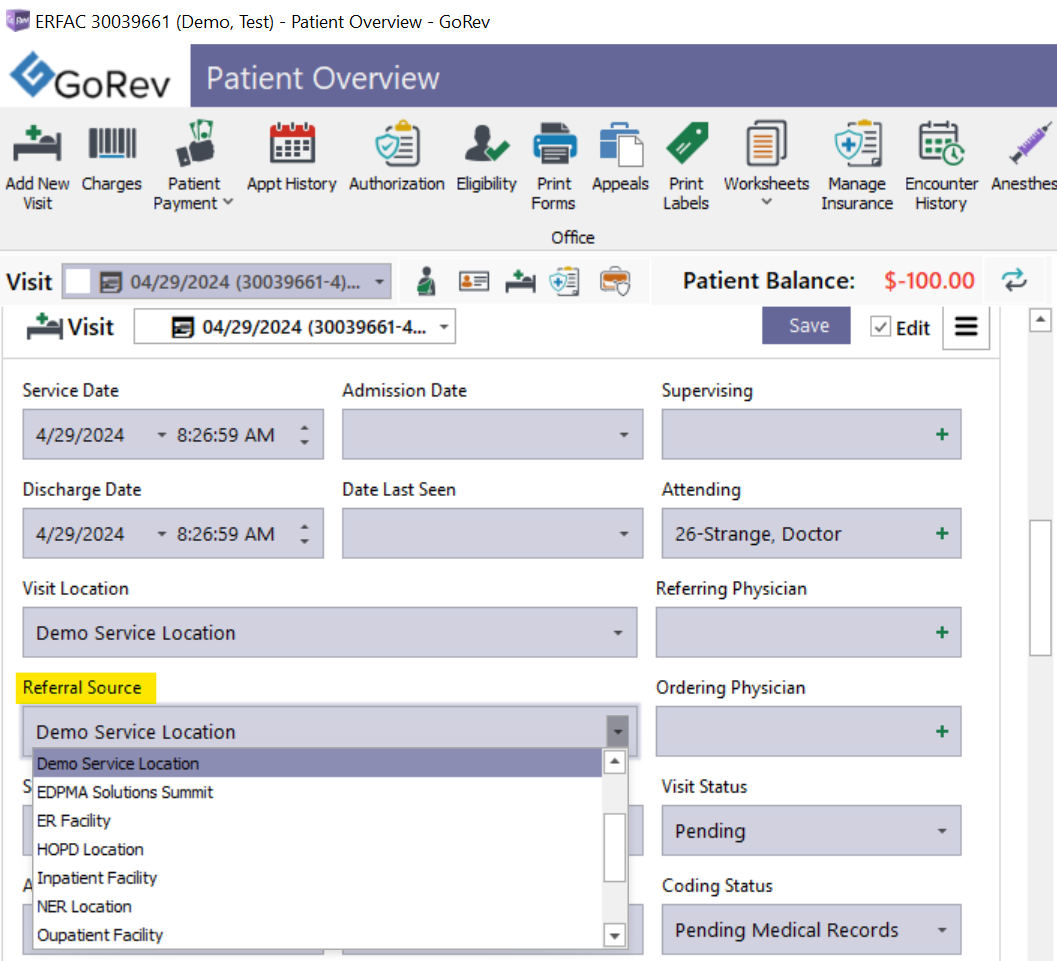Select Oupatient Facility option

point(318,935)
